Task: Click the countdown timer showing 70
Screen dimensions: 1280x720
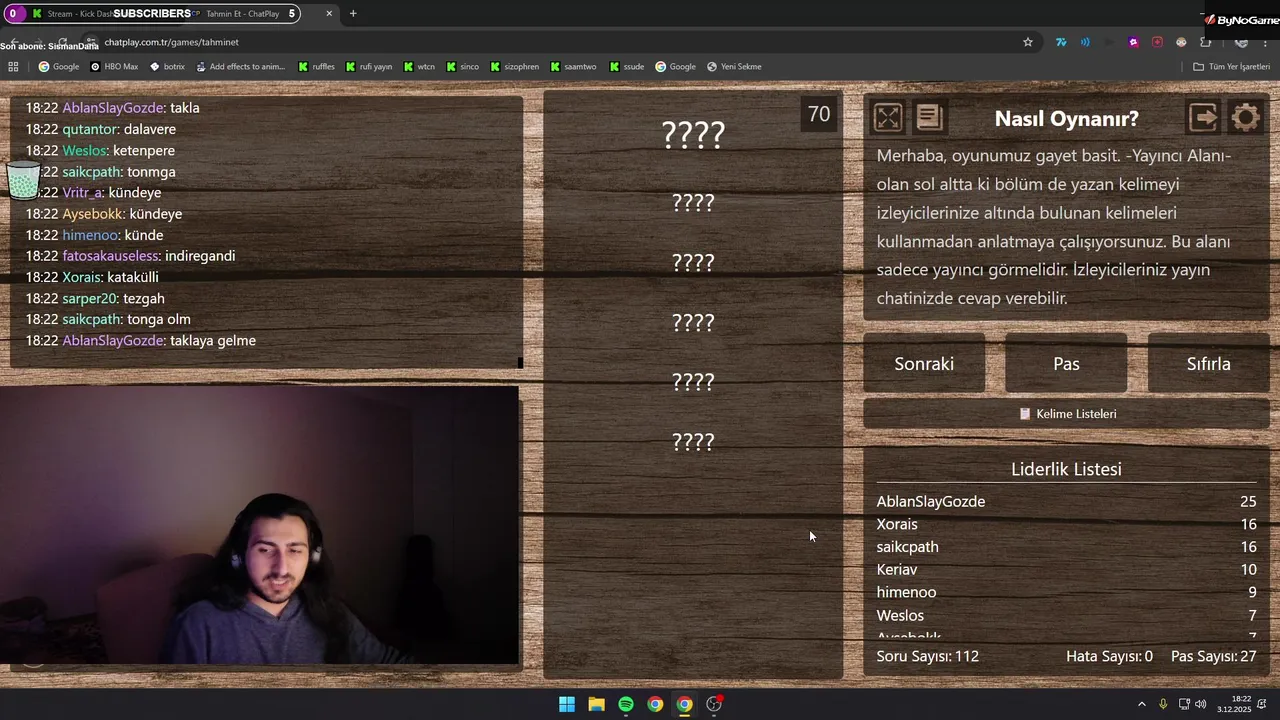Action: (819, 115)
